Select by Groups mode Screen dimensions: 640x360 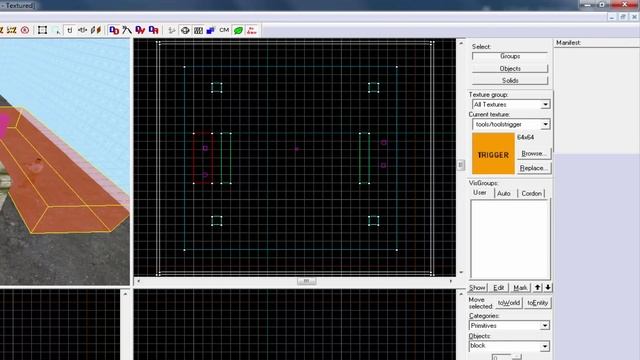[x=510, y=56]
